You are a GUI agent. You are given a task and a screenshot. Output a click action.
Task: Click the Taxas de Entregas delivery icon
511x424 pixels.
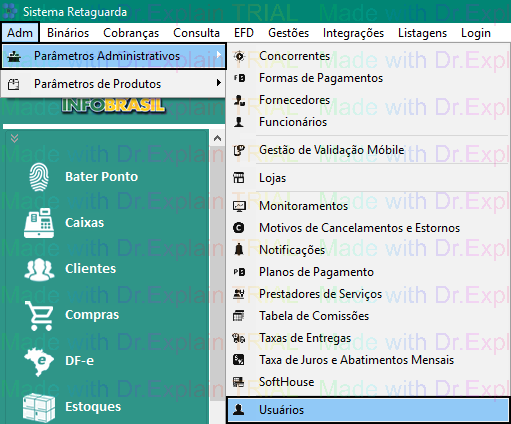[239, 338]
